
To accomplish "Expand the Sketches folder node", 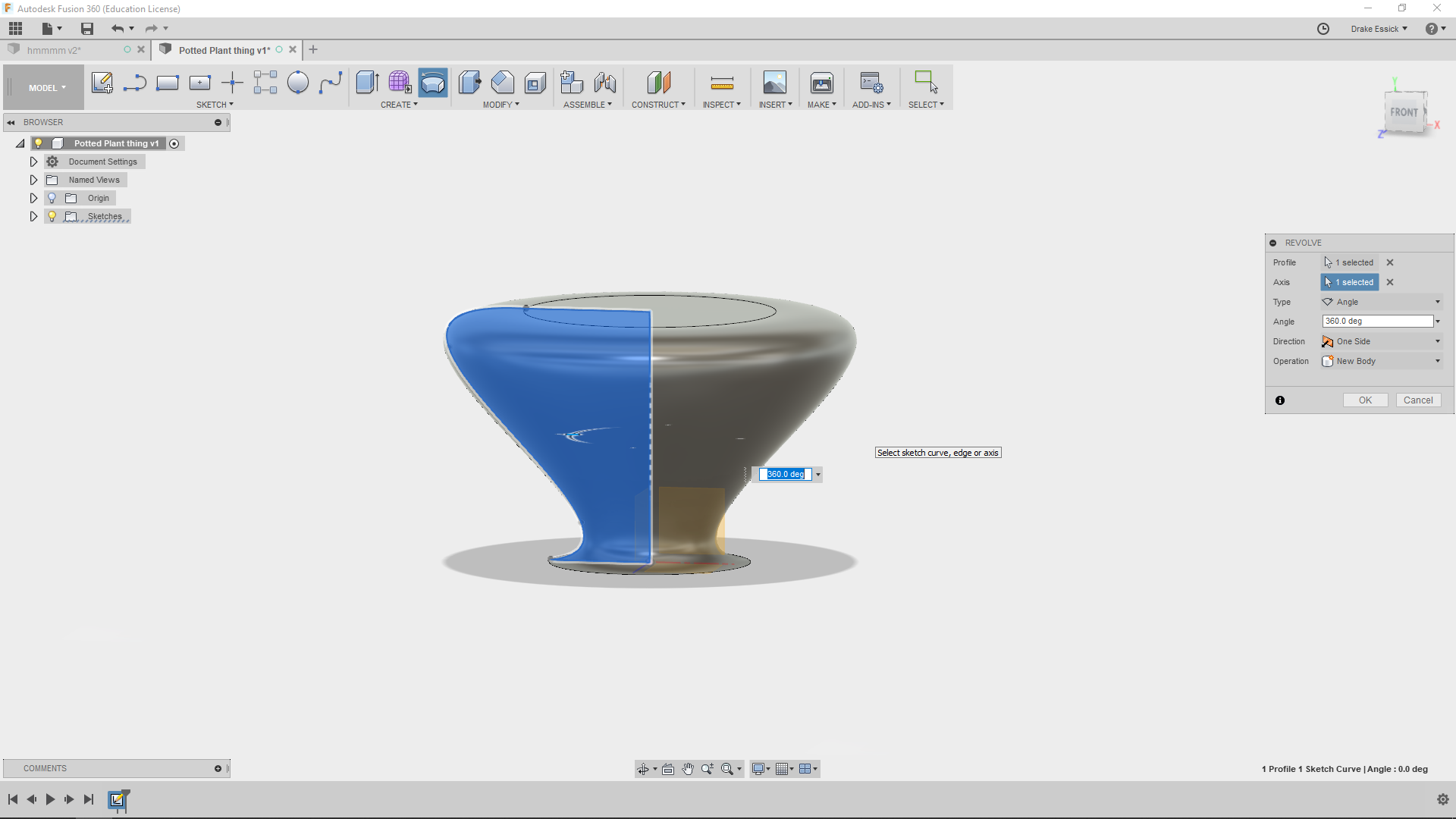I will point(33,216).
